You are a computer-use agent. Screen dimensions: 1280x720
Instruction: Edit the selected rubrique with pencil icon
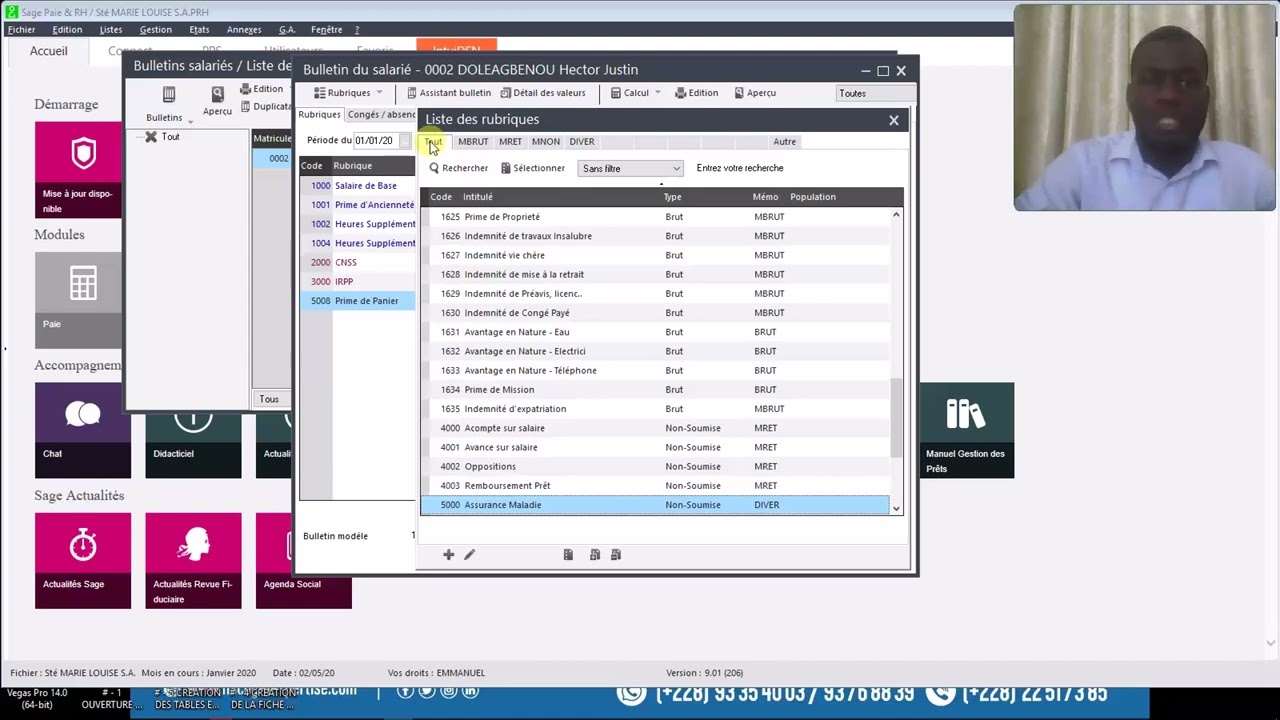(x=469, y=555)
